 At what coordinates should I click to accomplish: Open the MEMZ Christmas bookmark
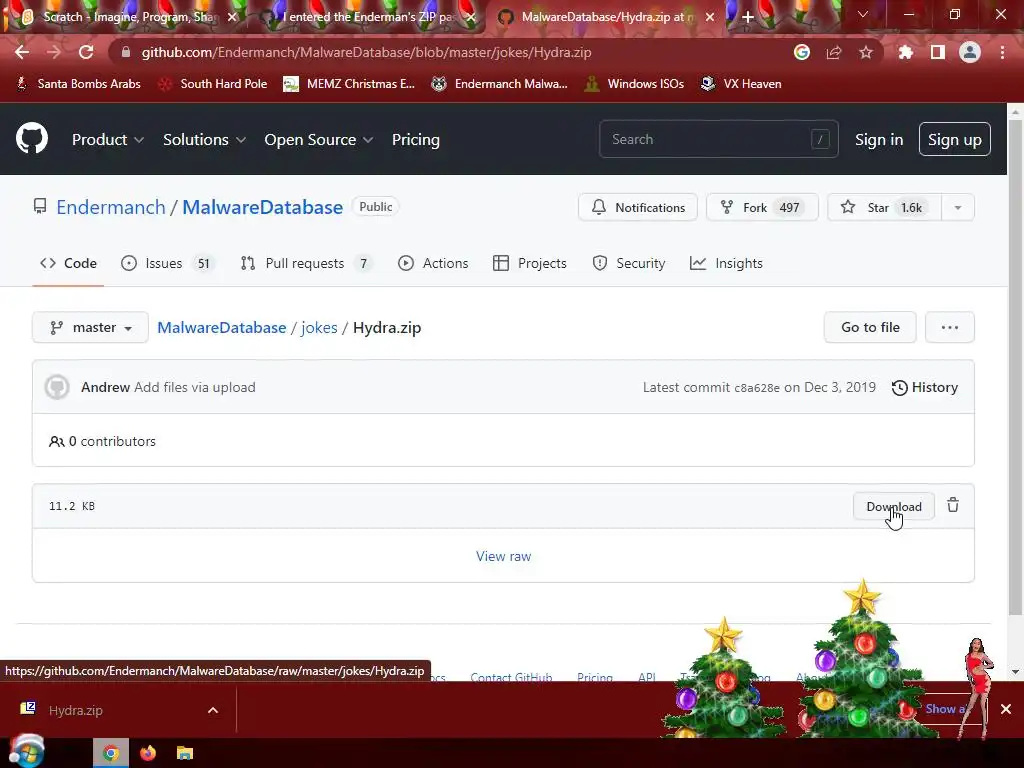click(349, 84)
